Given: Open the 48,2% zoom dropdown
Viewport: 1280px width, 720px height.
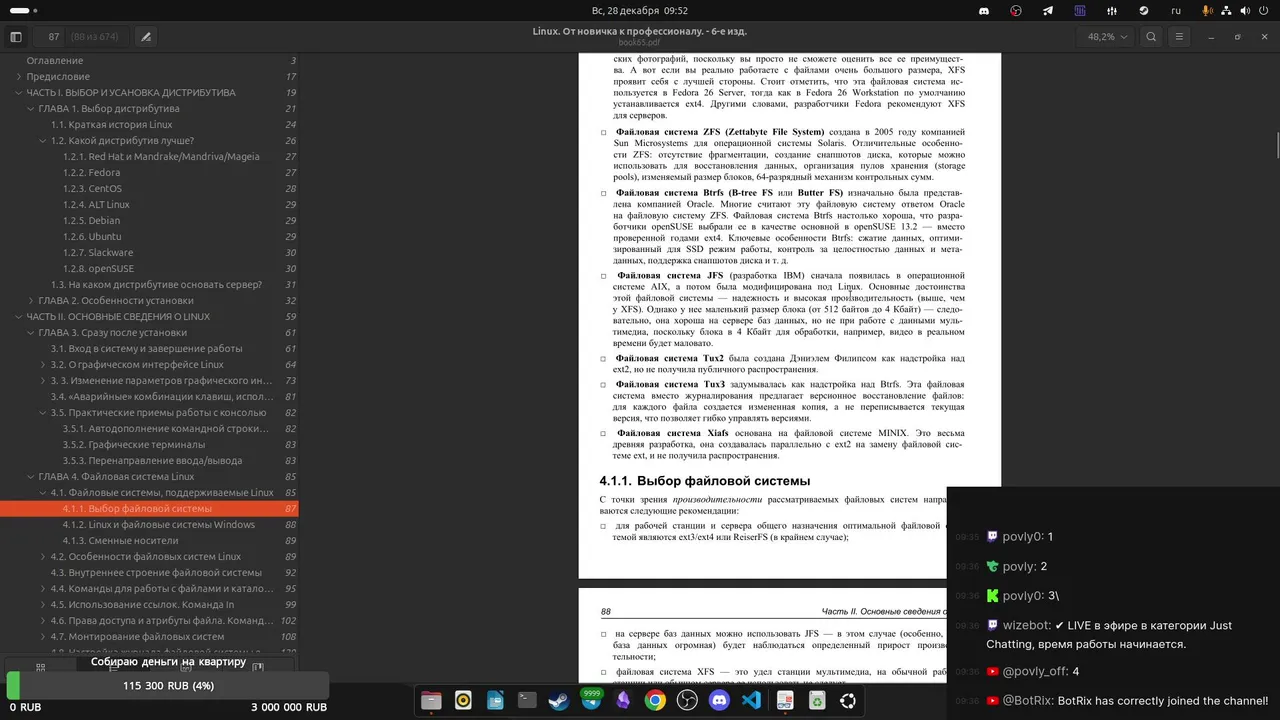Looking at the screenshot, I should pyautogui.click(x=1107, y=37).
